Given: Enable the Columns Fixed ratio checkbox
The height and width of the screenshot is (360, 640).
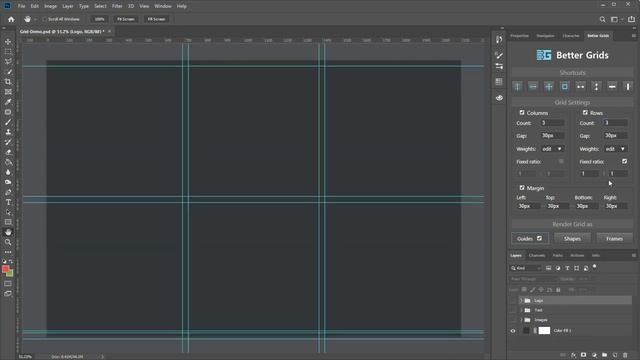Looking at the screenshot, I should coord(561,162).
